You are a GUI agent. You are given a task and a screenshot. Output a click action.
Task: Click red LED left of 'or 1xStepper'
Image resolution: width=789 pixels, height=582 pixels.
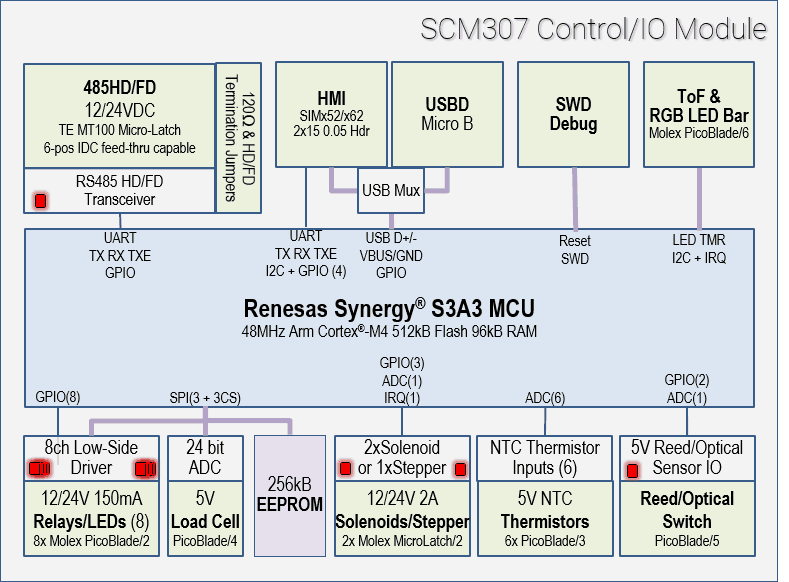click(x=345, y=469)
